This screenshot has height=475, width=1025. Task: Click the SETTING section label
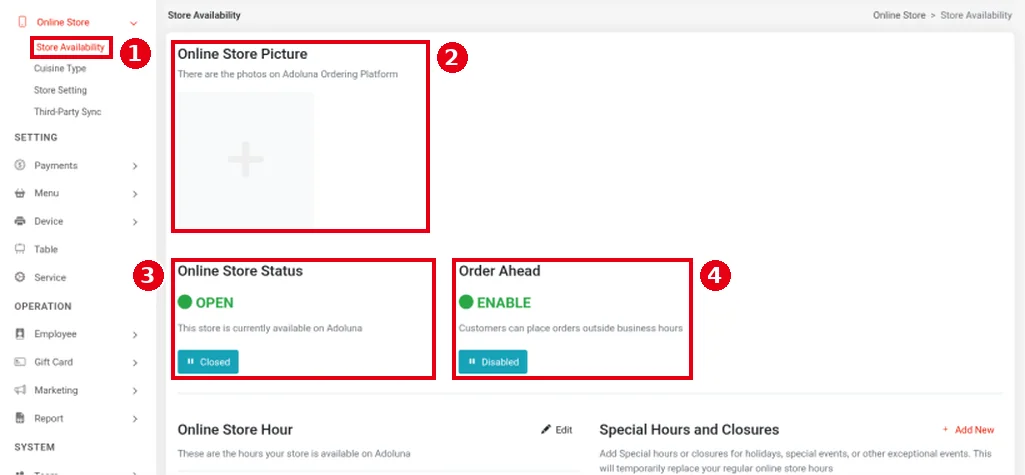pos(36,137)
